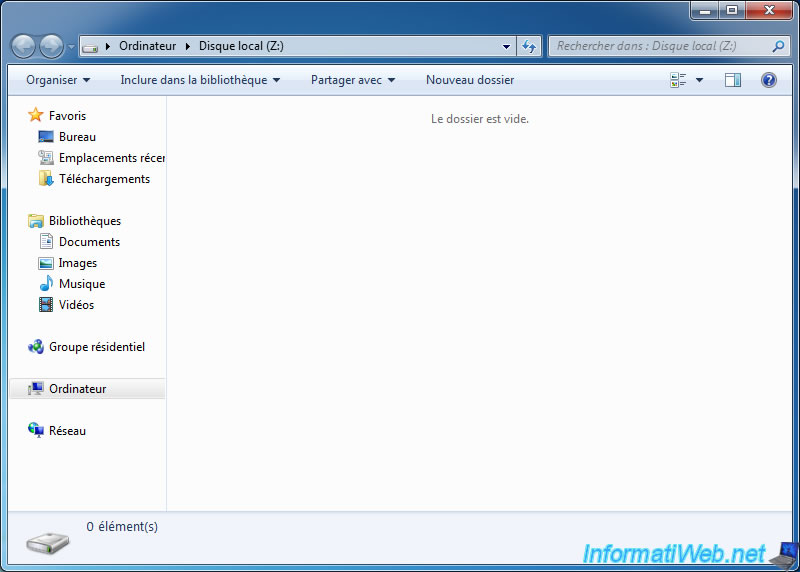Open Bureau in the sidebar
The image size is (800, 572).
point(78,137)
